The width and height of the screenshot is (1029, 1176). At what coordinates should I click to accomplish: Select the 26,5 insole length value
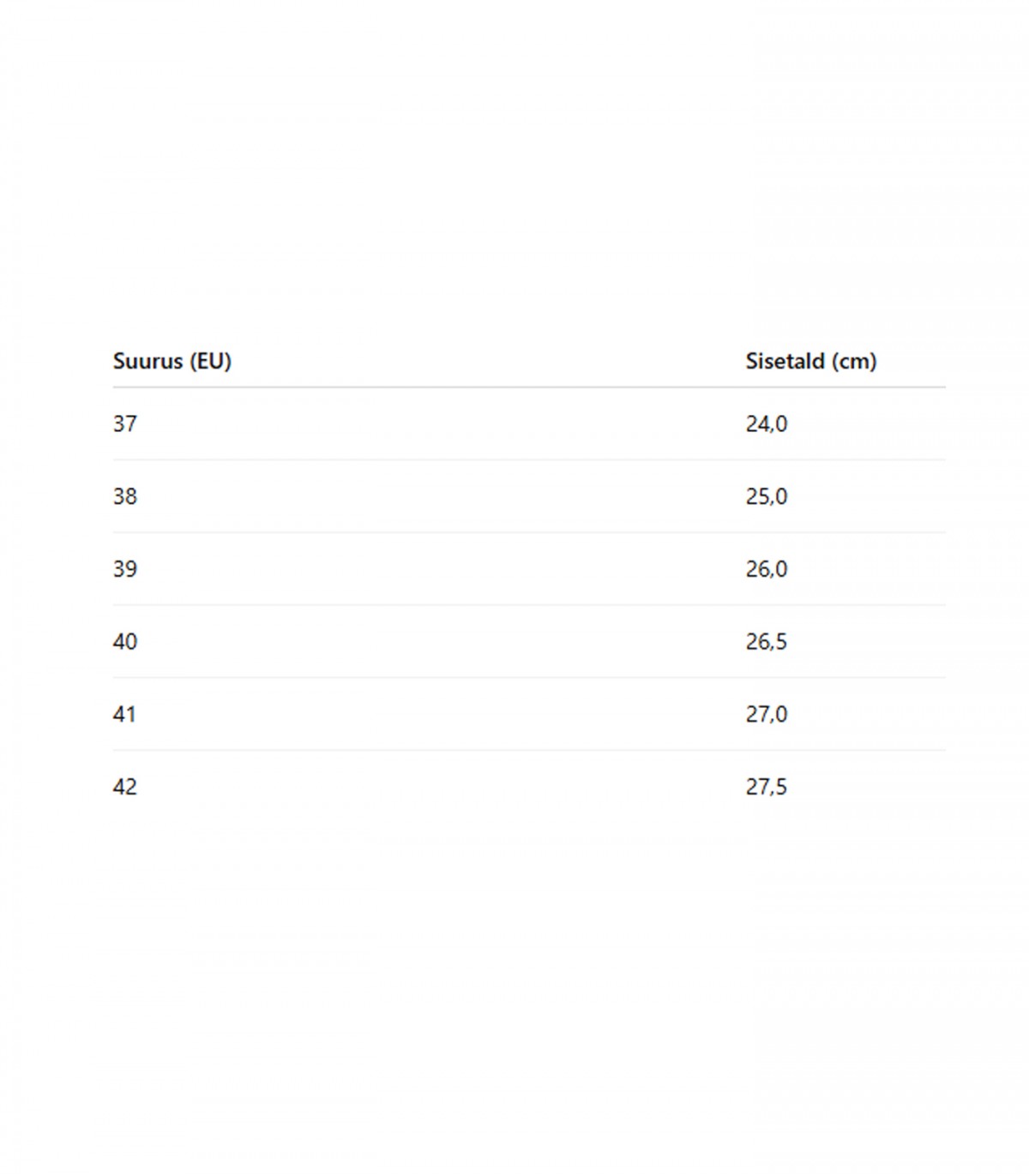[766, 642]
